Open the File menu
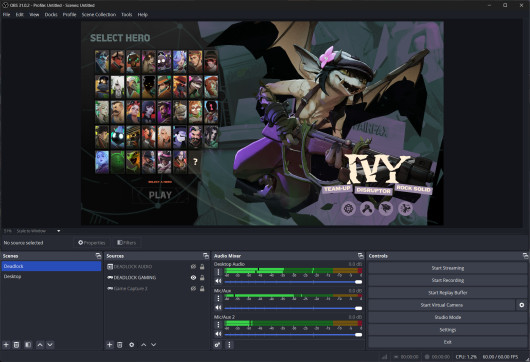 point(6,15)
